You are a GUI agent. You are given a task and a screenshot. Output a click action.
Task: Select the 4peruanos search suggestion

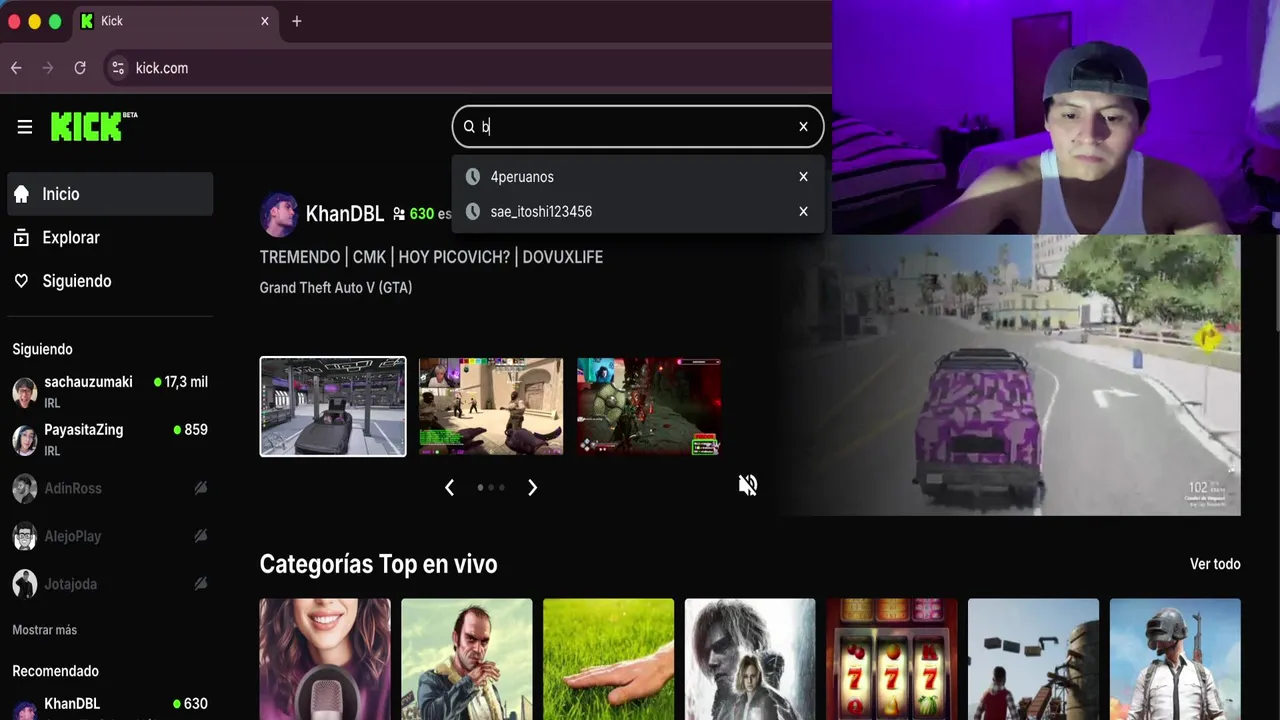coord(638,176)
